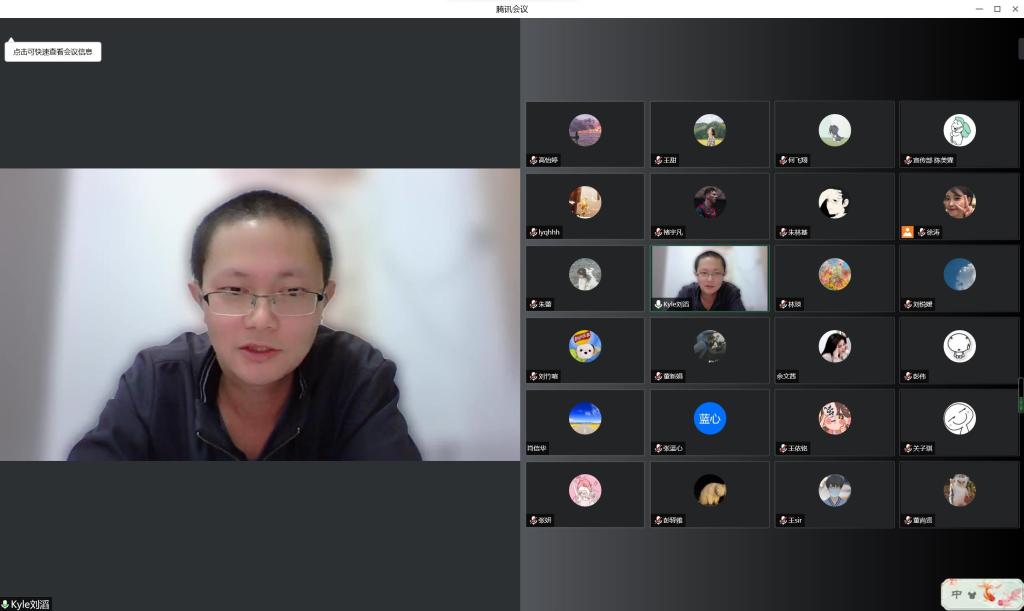Click the muted mic icon beside 王sir
The image size is (1024, 611).
pyautogui.click(x=782, y=520)
